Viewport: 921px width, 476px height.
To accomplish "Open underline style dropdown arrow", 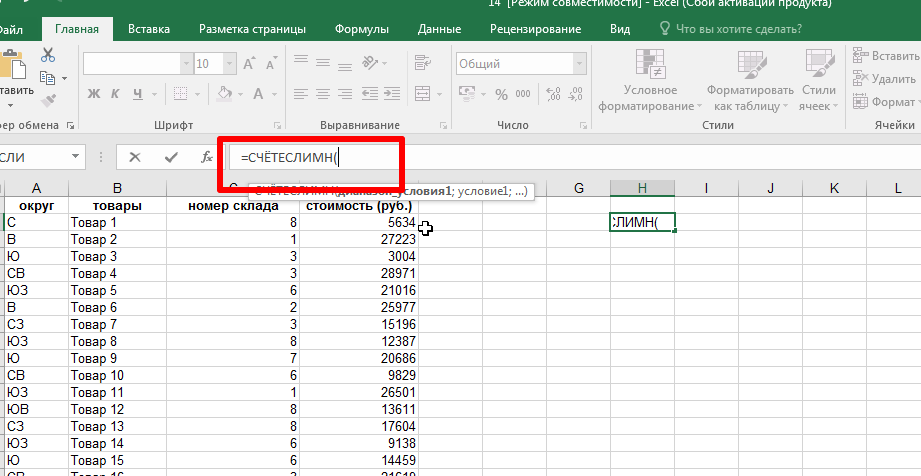I will (154, 94).
